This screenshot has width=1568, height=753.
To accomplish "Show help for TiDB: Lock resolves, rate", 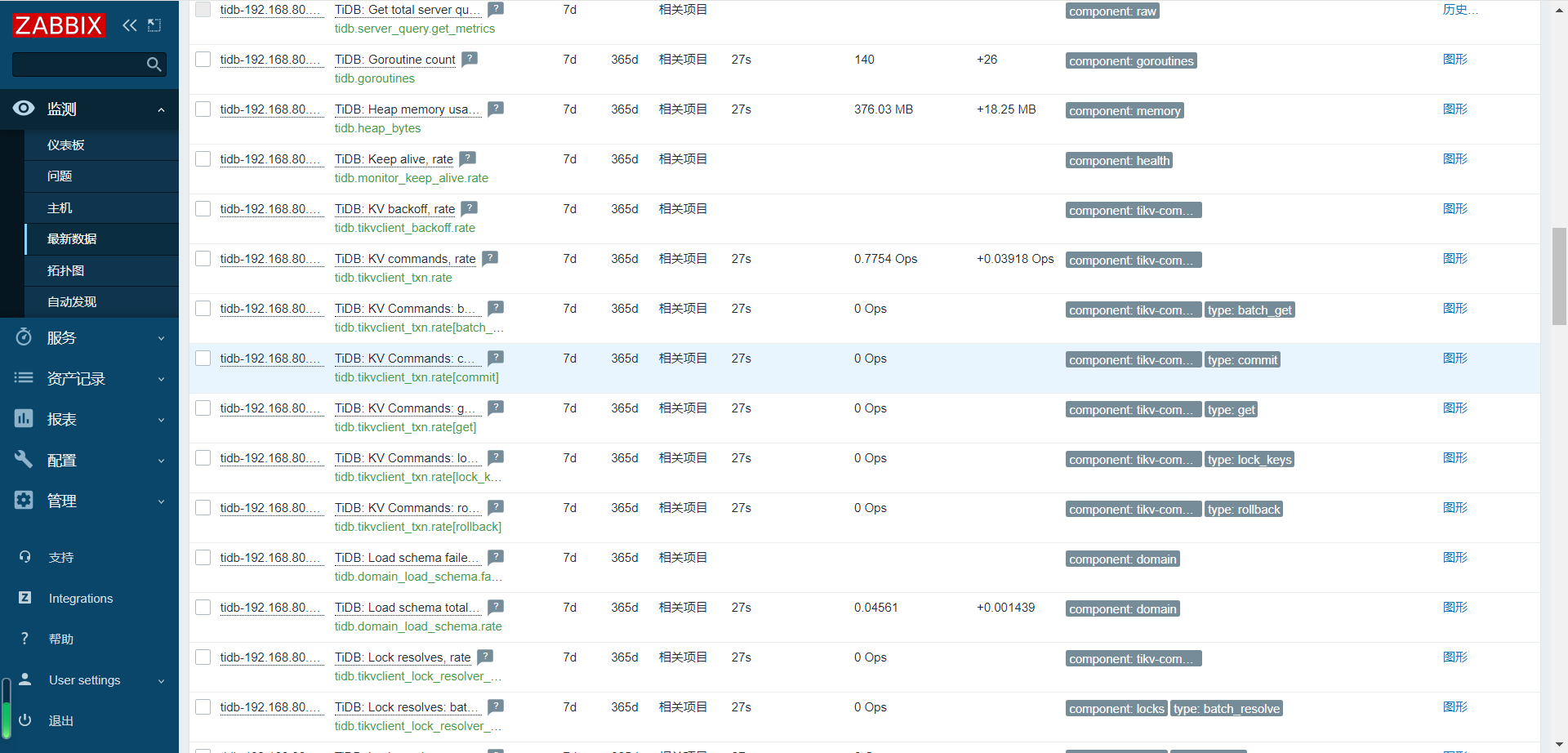I will (x=485, y=657).
